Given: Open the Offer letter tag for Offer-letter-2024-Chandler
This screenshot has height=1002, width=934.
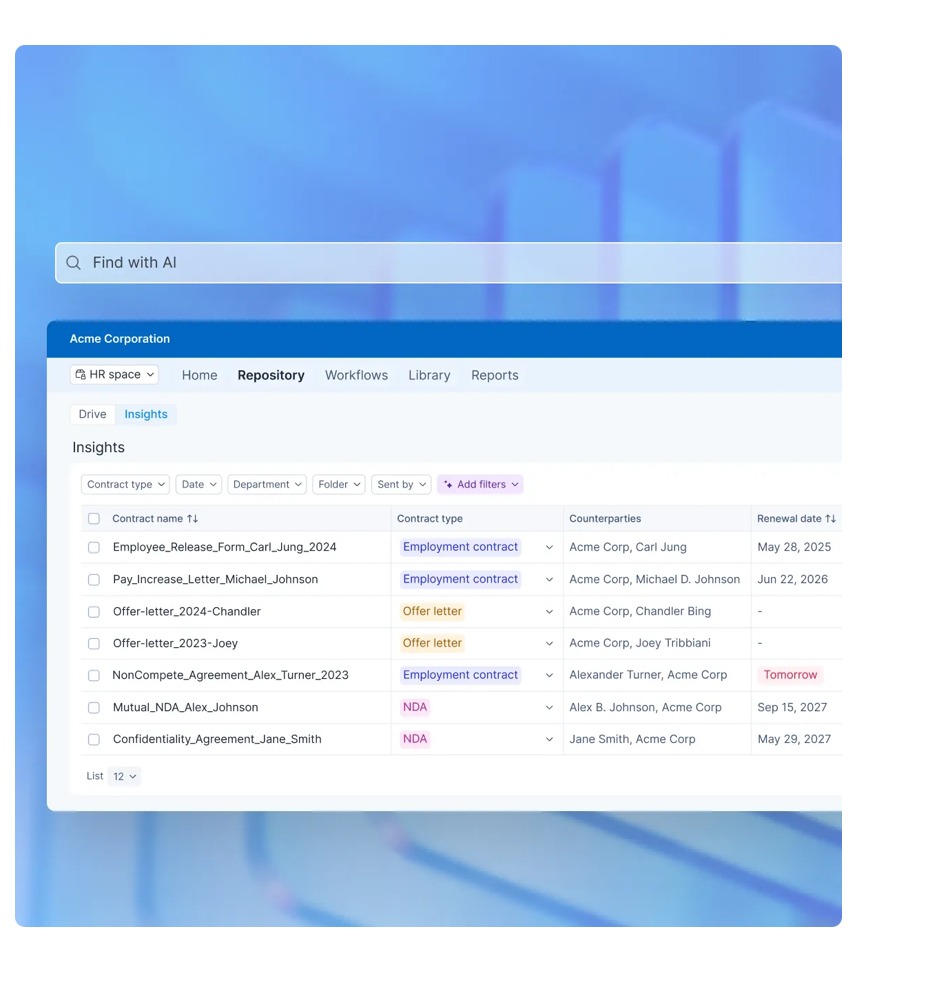Looking at the screenshot, I should 432,611.
